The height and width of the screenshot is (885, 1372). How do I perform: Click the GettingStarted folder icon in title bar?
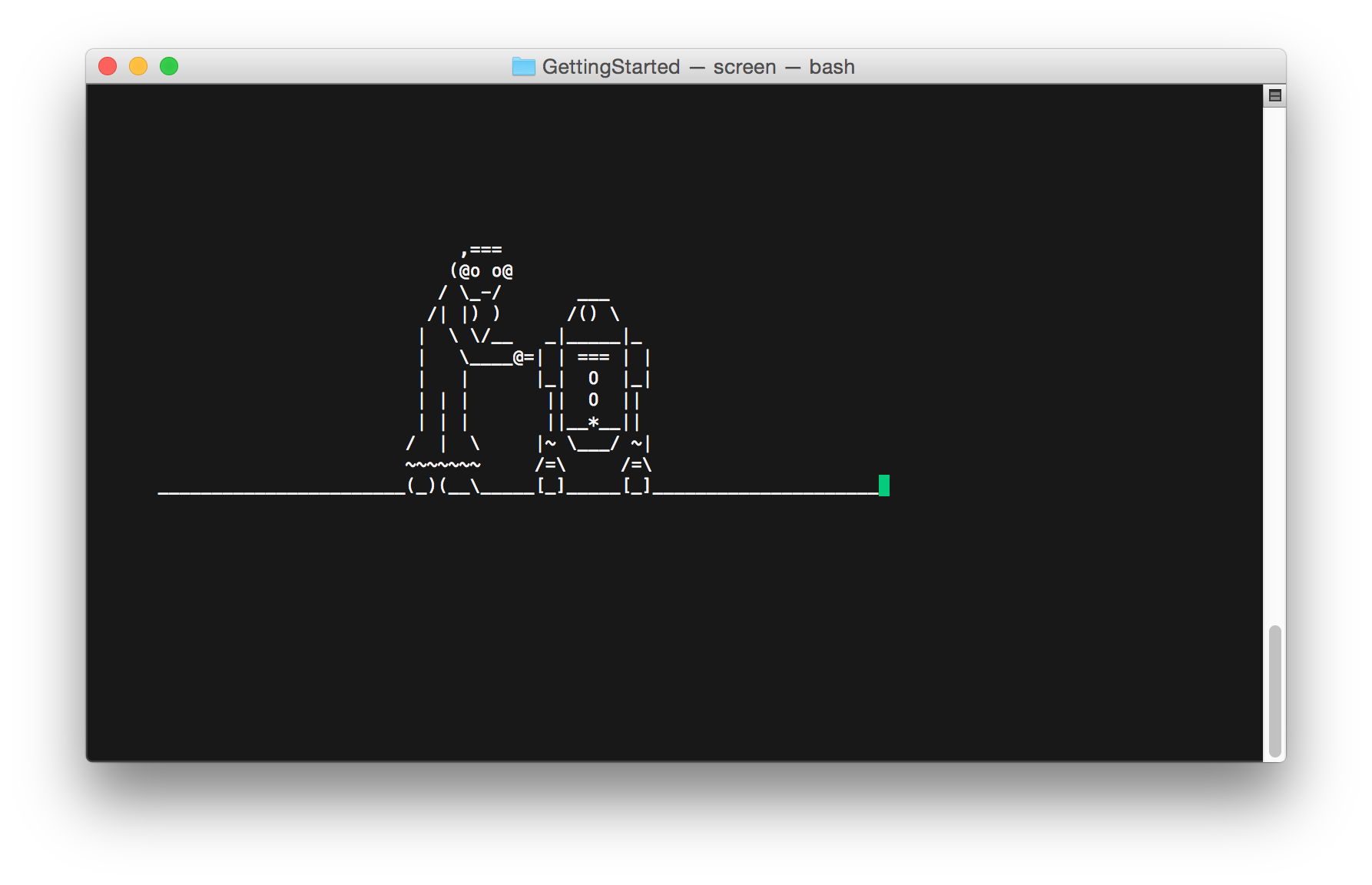pos(523,67)
